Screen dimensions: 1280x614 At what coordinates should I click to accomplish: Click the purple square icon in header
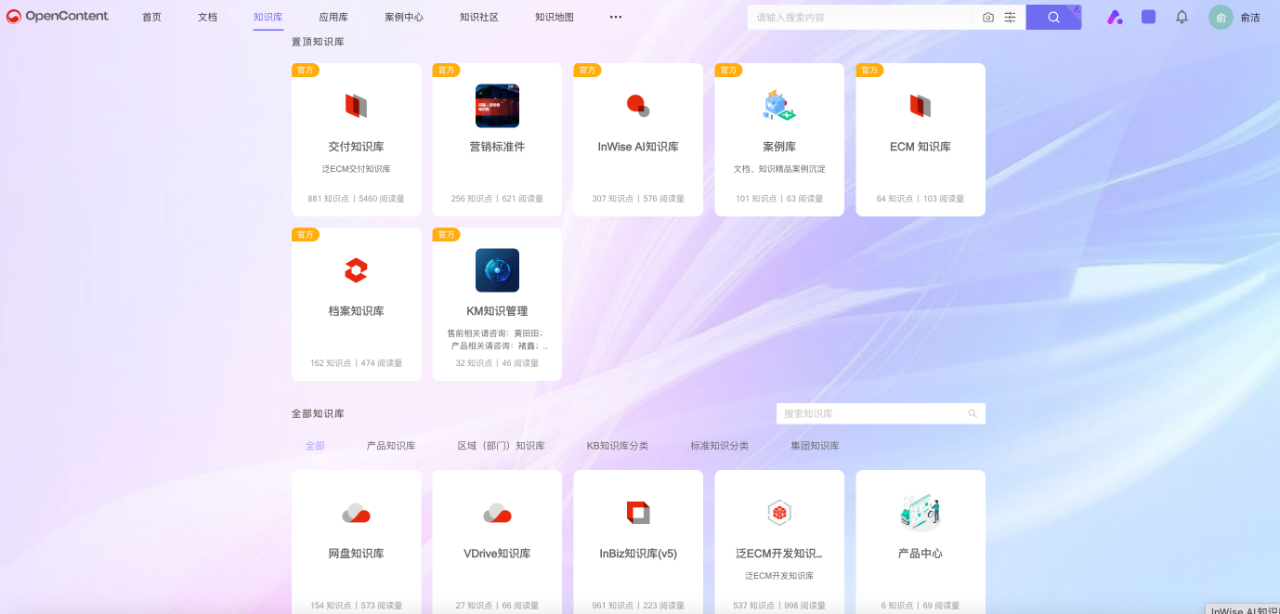coord(1148,17)
